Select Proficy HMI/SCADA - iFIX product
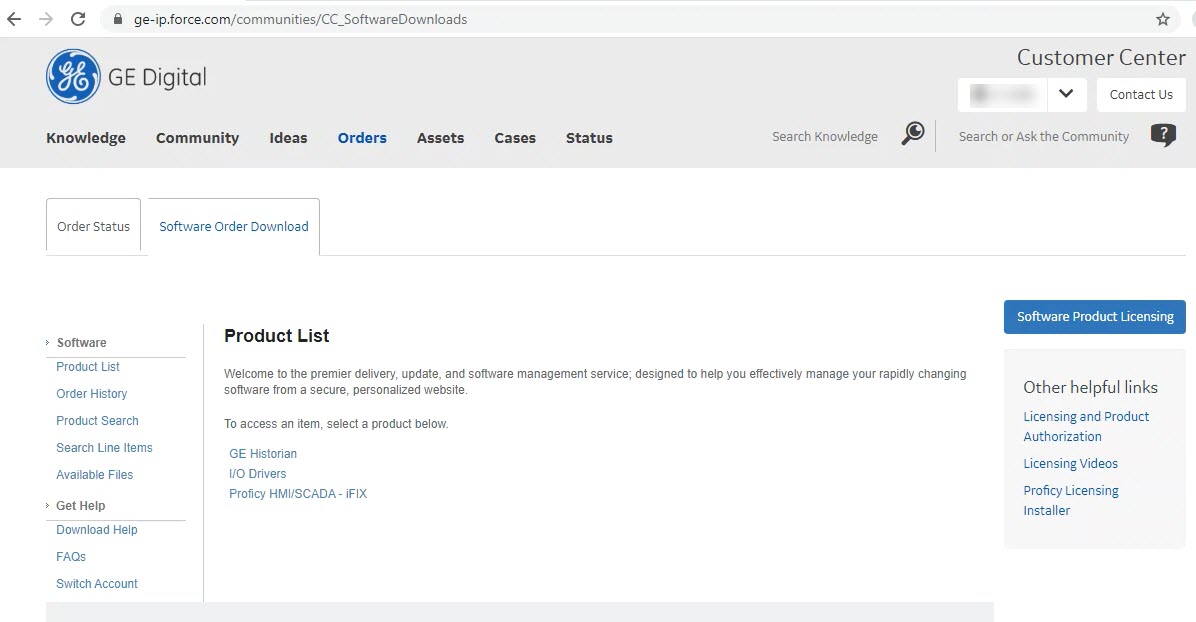Image resolution: width=1196 pixels, height=622 pixels. (x=298, y=494)
